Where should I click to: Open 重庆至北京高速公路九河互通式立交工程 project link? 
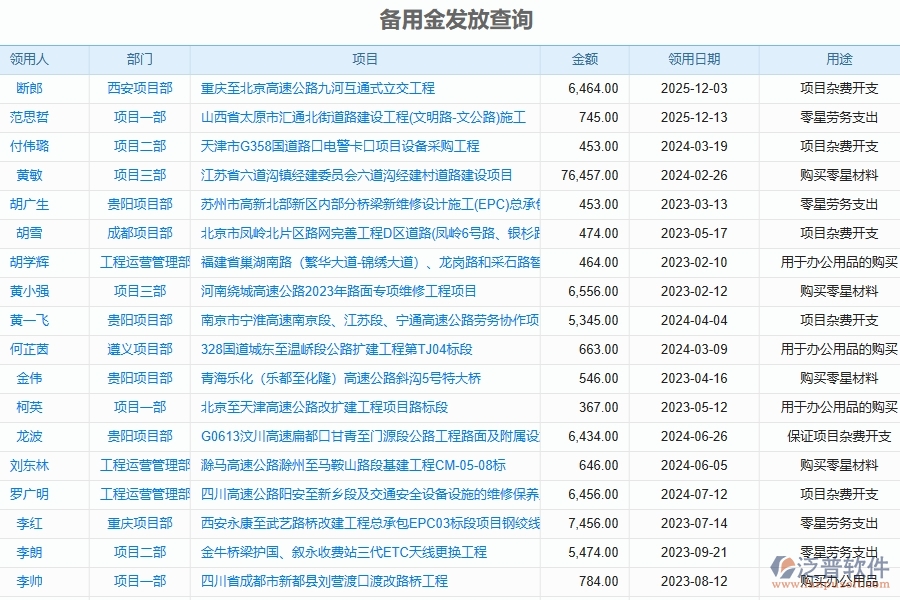[318, 88]
